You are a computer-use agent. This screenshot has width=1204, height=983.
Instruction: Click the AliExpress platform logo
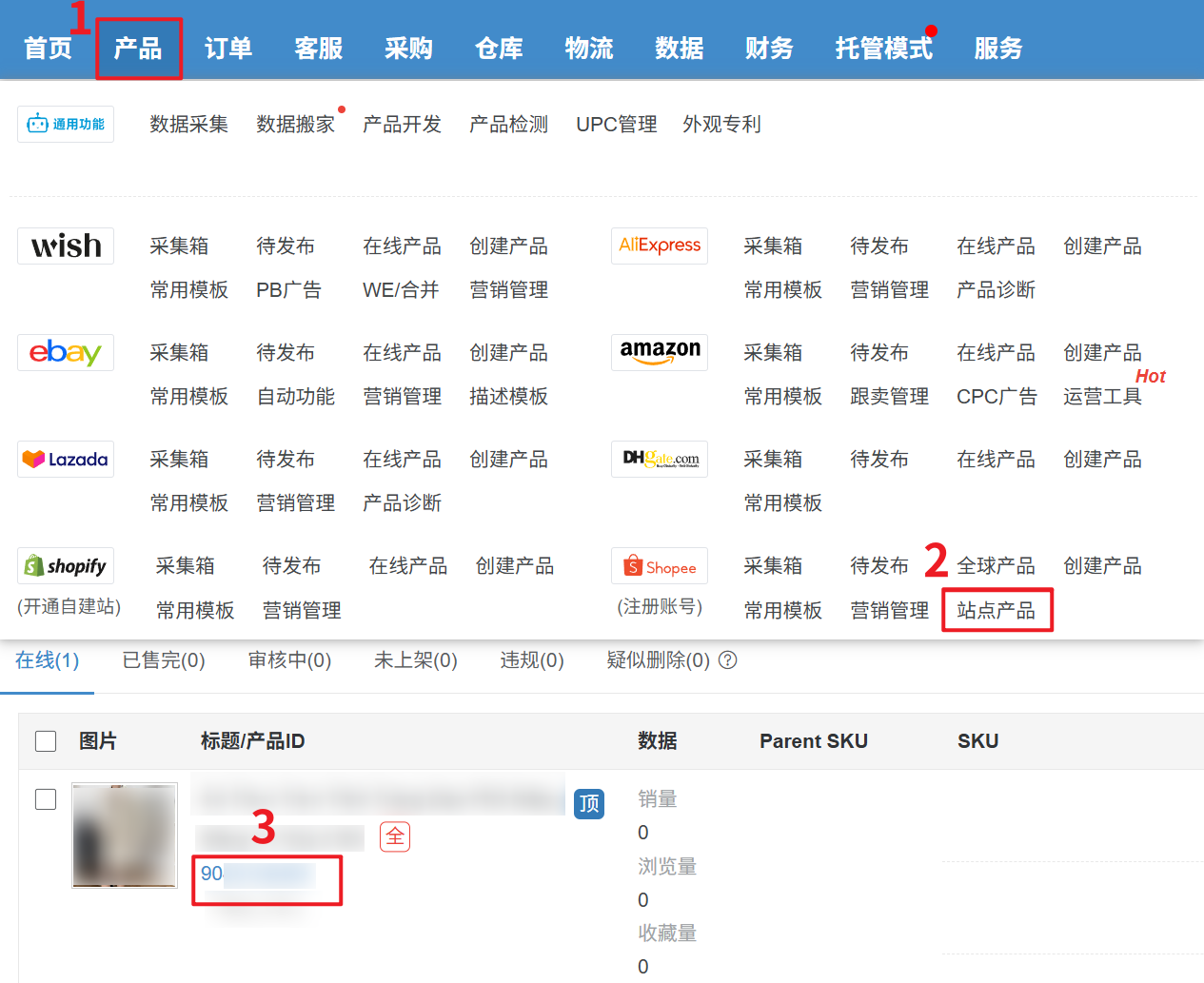[x=659, y=246]
